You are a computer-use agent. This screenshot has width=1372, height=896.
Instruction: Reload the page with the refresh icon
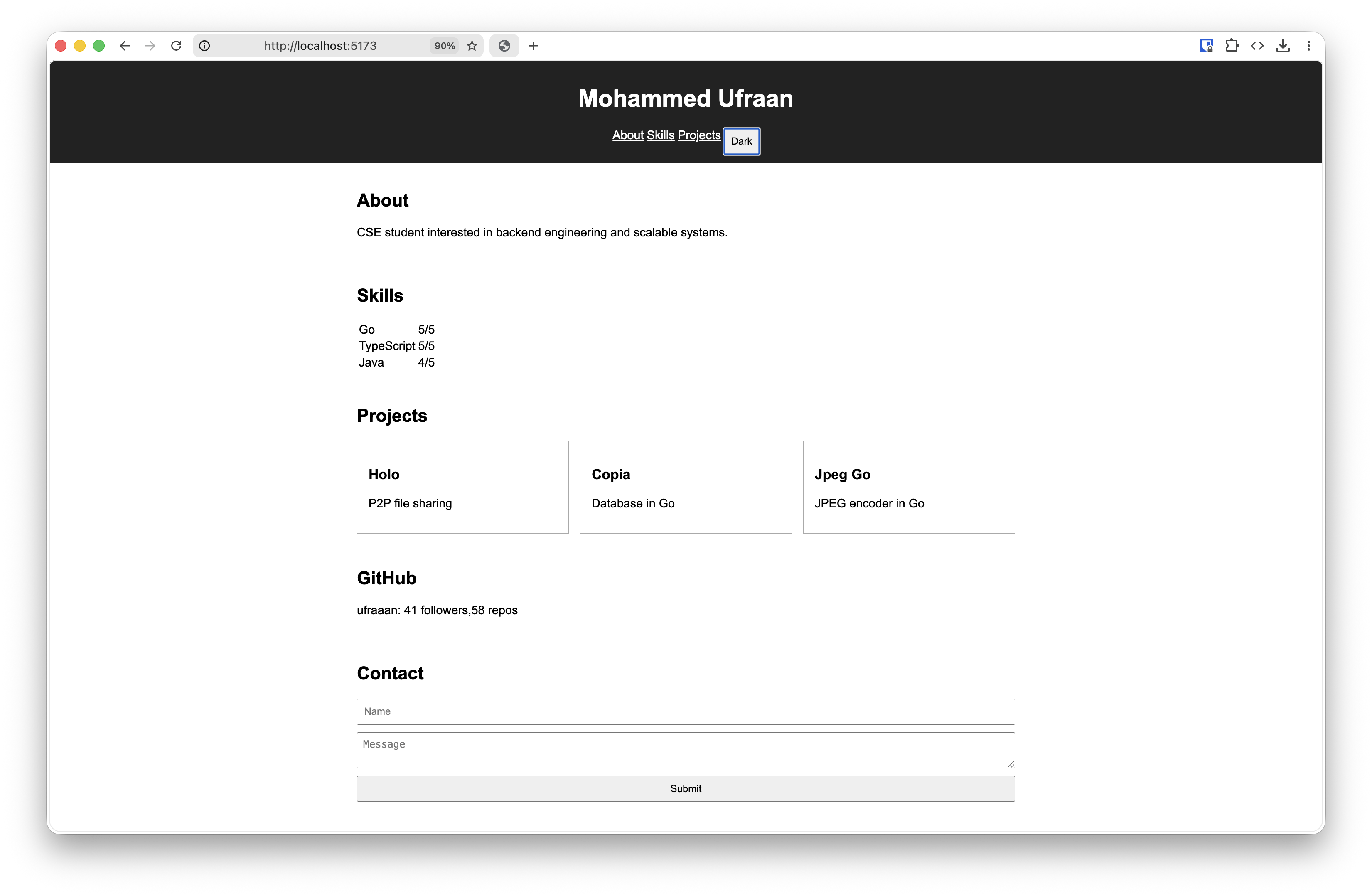177,46
